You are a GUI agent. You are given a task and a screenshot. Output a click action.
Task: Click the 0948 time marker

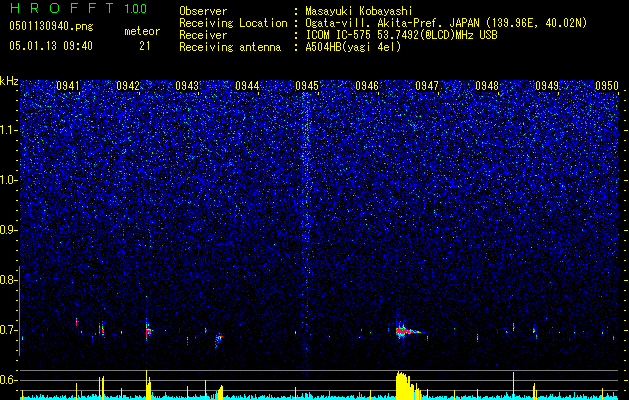(487, 86)
